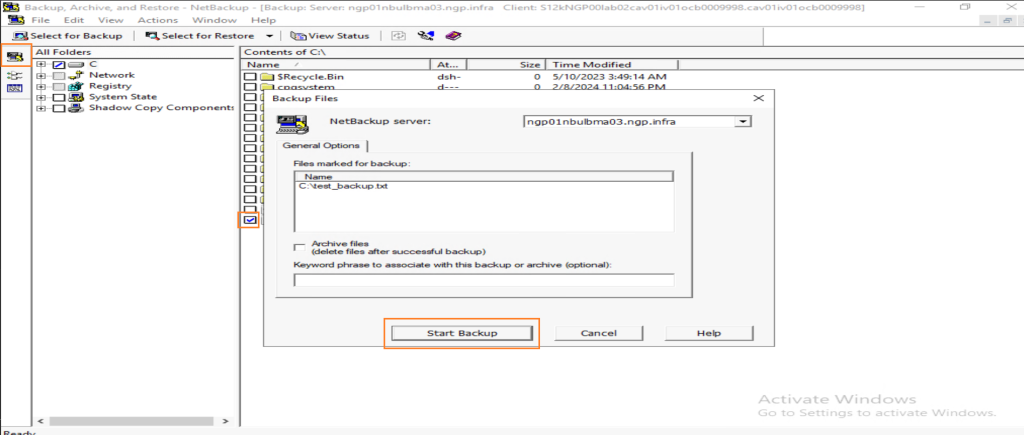Click the Shadow Copy Components tree icon
This screenshot has height=435, width=1024.
point(77,108)
